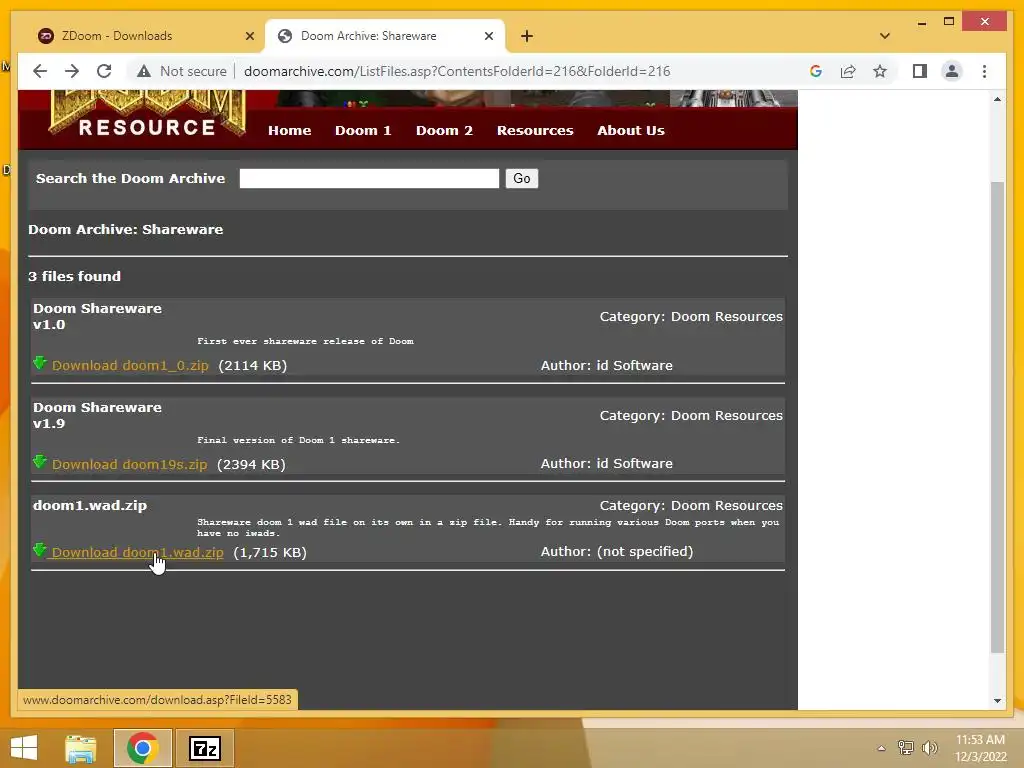
Task: Click green arrow icon beside doom19s.zip
Action: pos(40,462)
